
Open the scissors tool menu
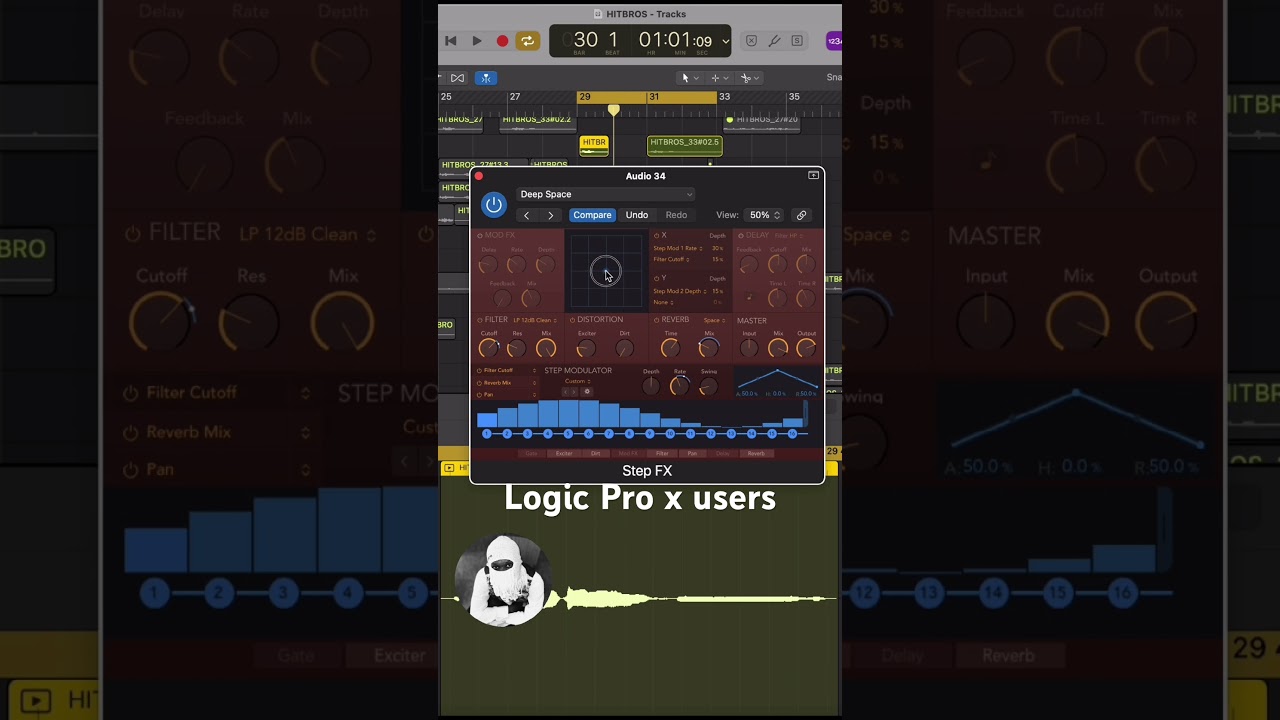(749, 78)
